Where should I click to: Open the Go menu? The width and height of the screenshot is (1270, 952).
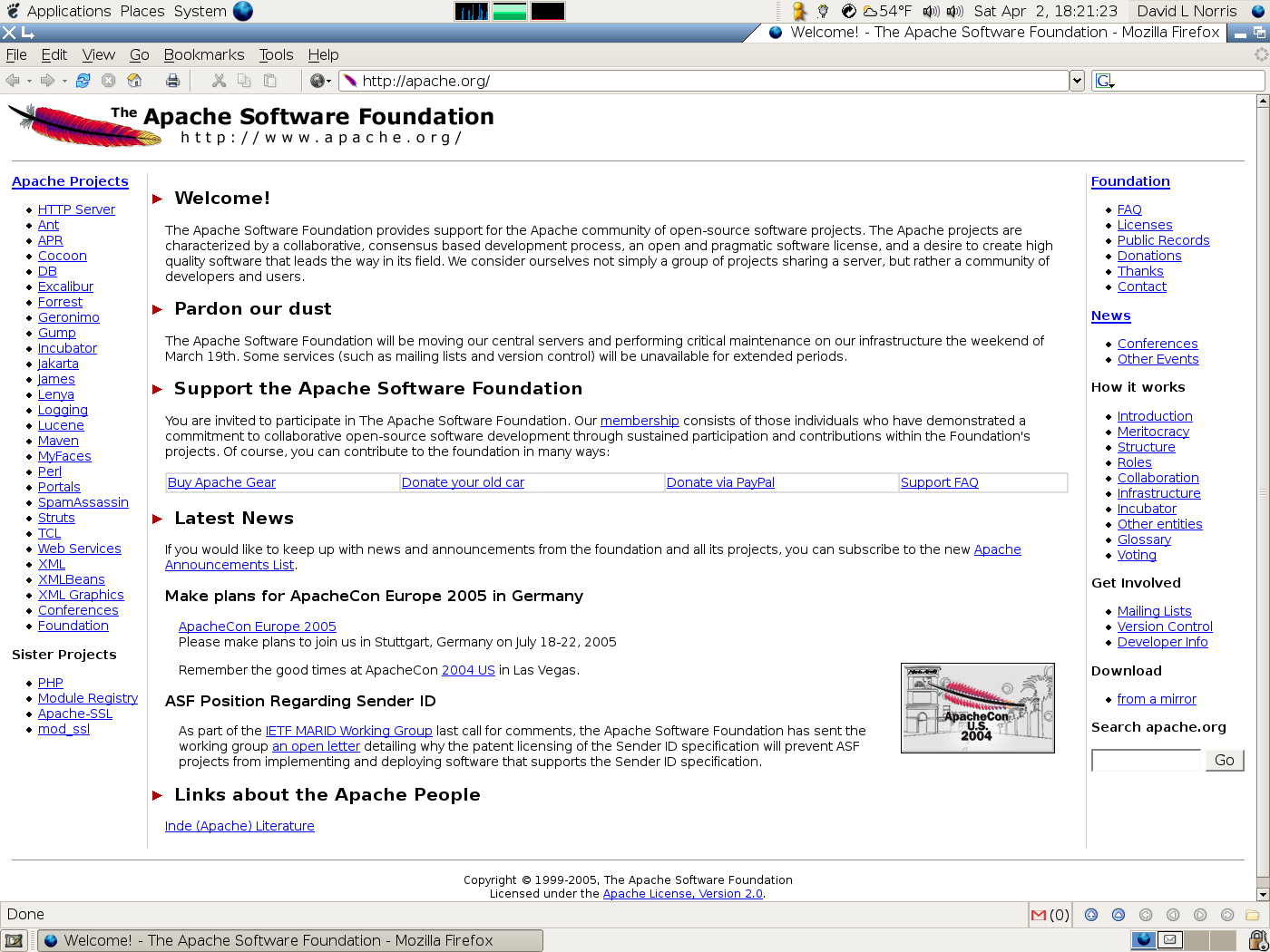coord(140,54)
